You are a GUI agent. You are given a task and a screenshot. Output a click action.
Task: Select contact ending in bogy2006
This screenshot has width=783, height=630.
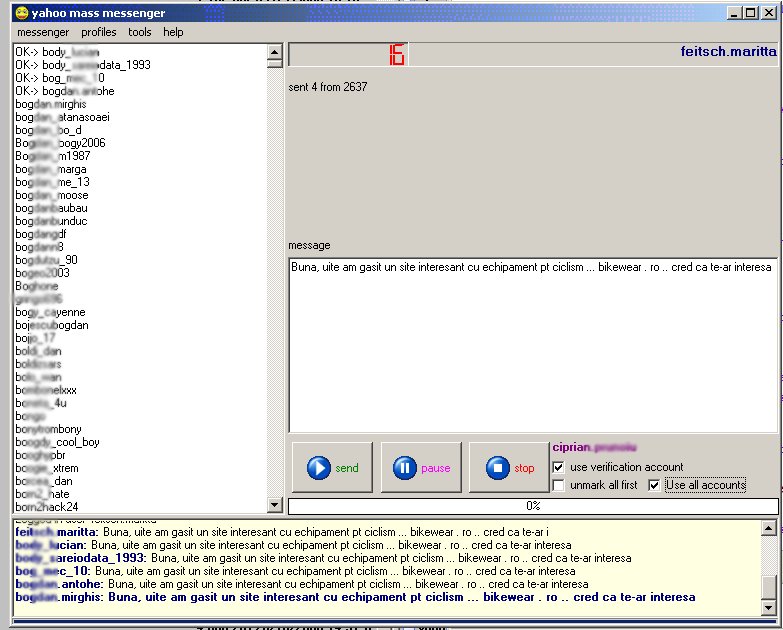[60, 143]
